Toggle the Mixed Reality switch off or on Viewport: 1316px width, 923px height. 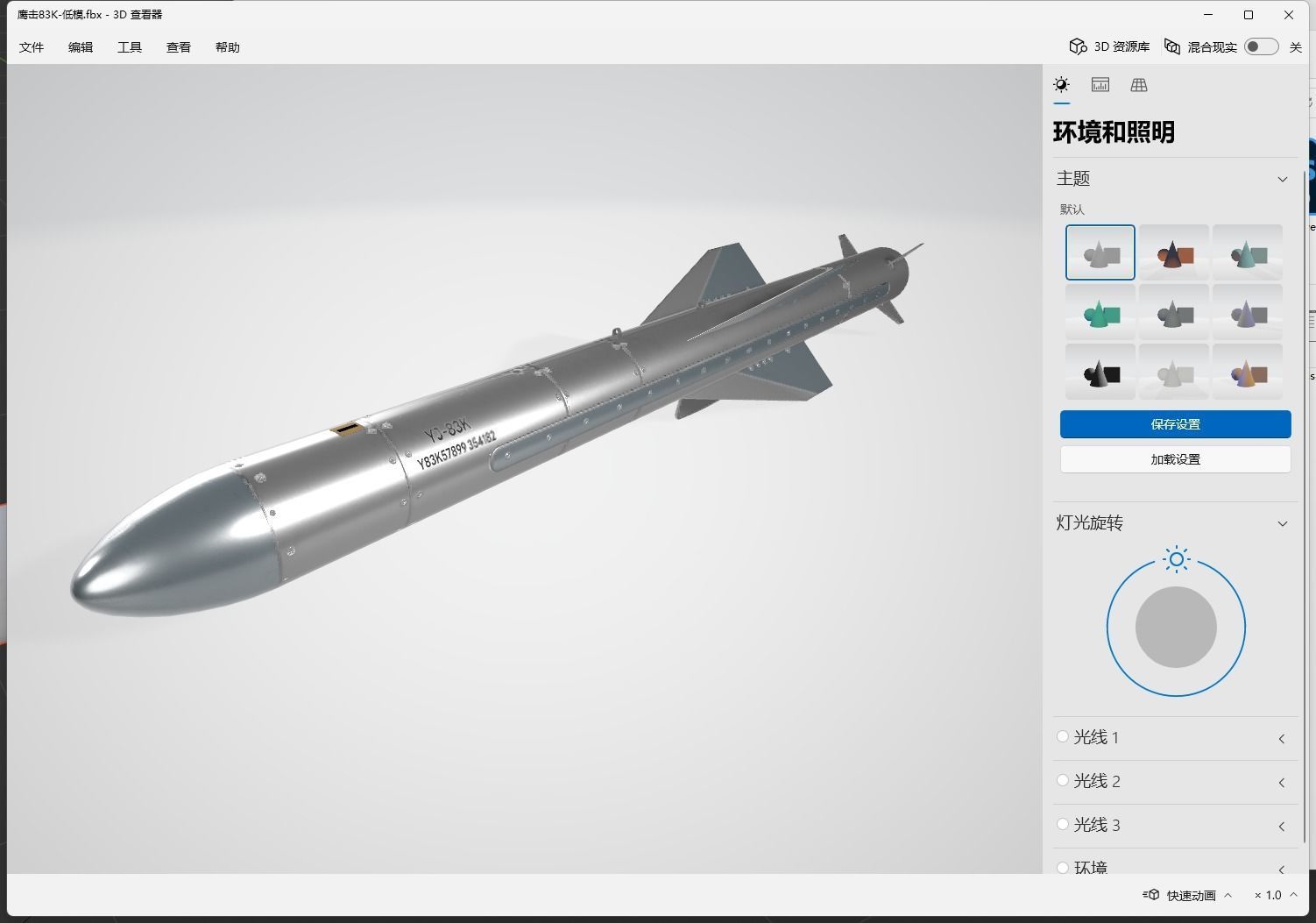tap(1262, 46)
